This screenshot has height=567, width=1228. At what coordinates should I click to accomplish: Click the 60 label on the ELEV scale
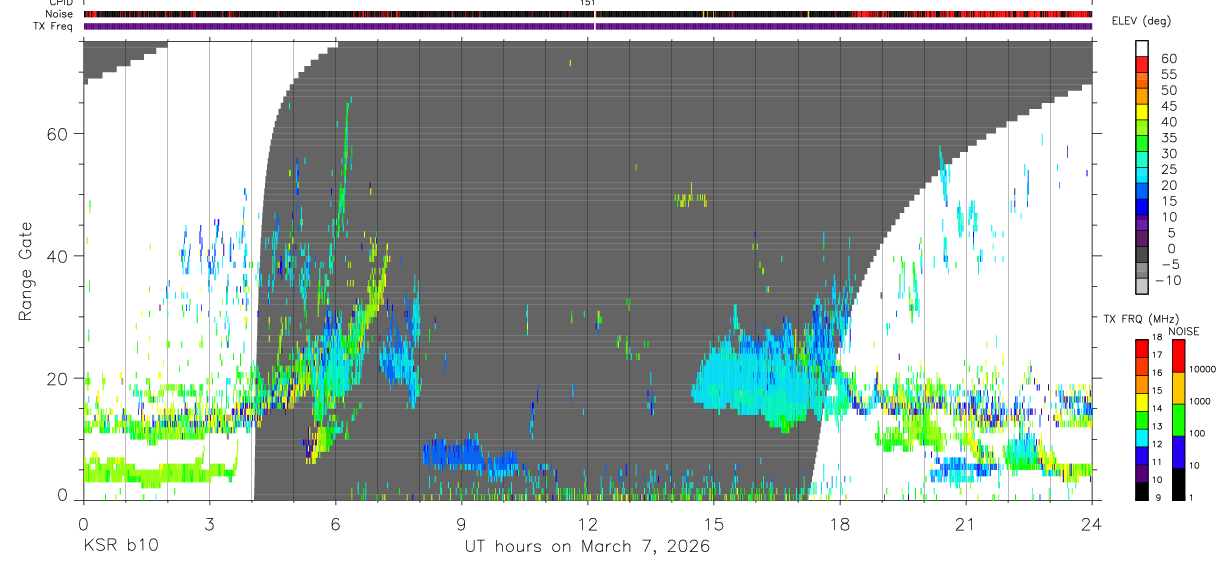click(1168, 59)
